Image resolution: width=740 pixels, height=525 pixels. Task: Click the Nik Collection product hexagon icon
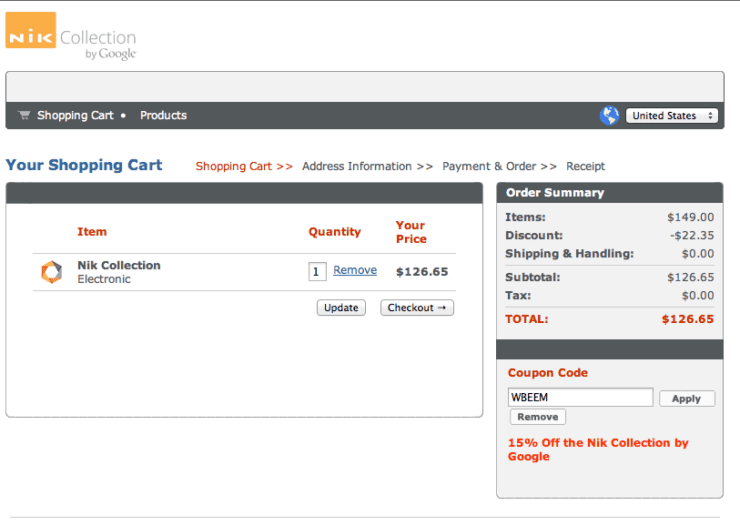[x=51, y=272]
